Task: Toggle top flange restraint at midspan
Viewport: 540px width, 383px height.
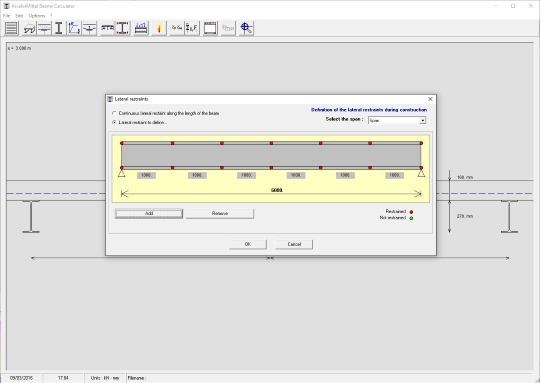Action: pos(271,143)
